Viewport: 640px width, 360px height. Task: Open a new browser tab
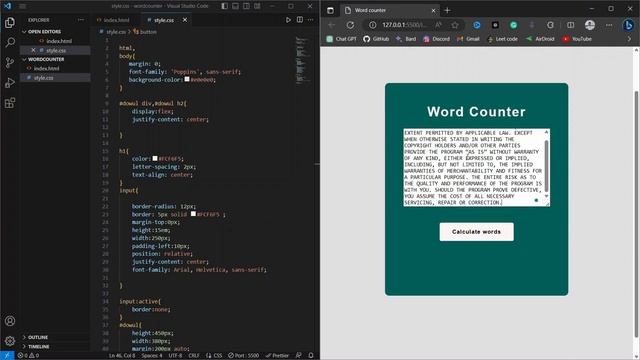(447, 10)
